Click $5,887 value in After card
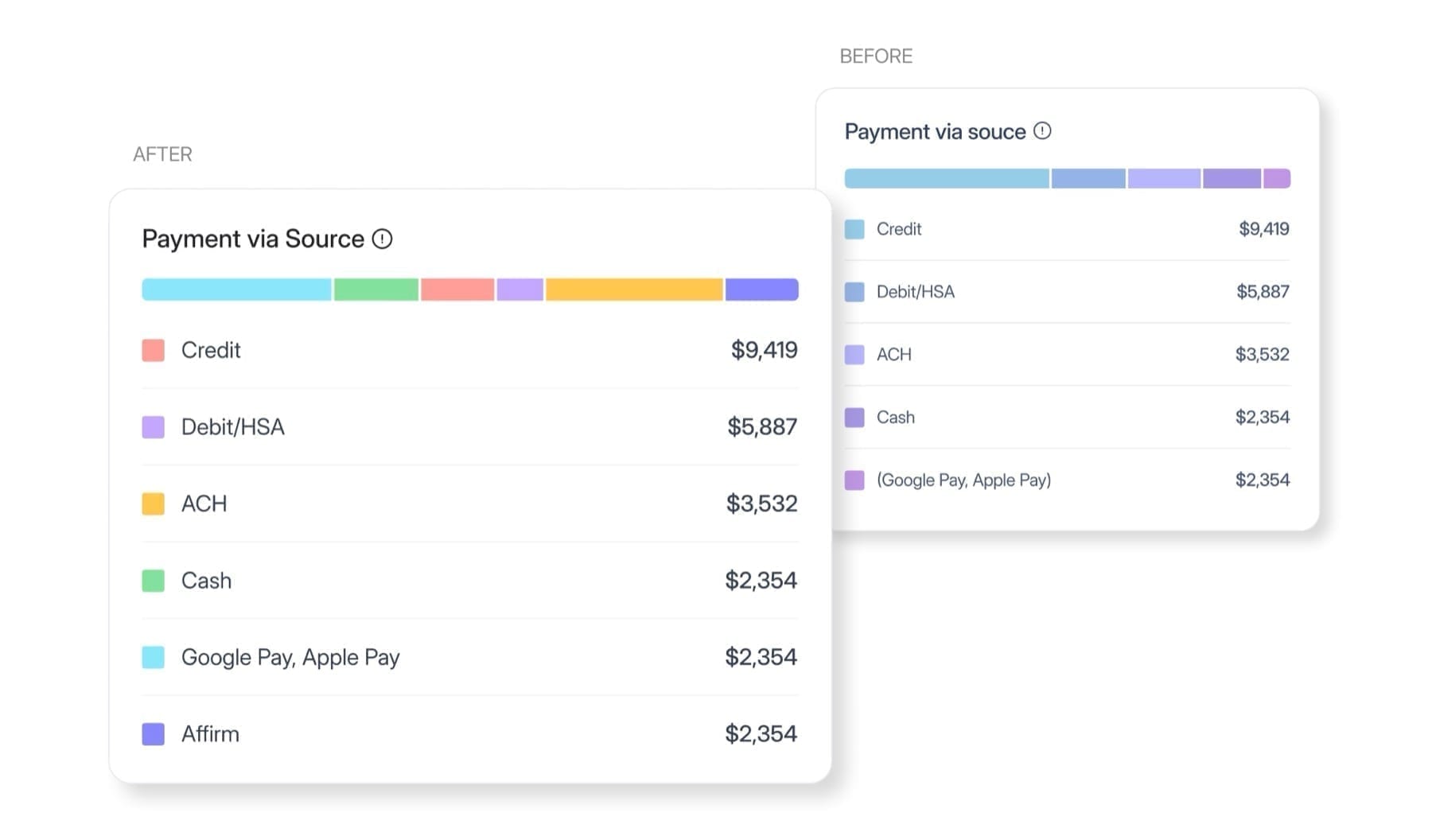The image size is (1432, 840). [x=762, y=427]
